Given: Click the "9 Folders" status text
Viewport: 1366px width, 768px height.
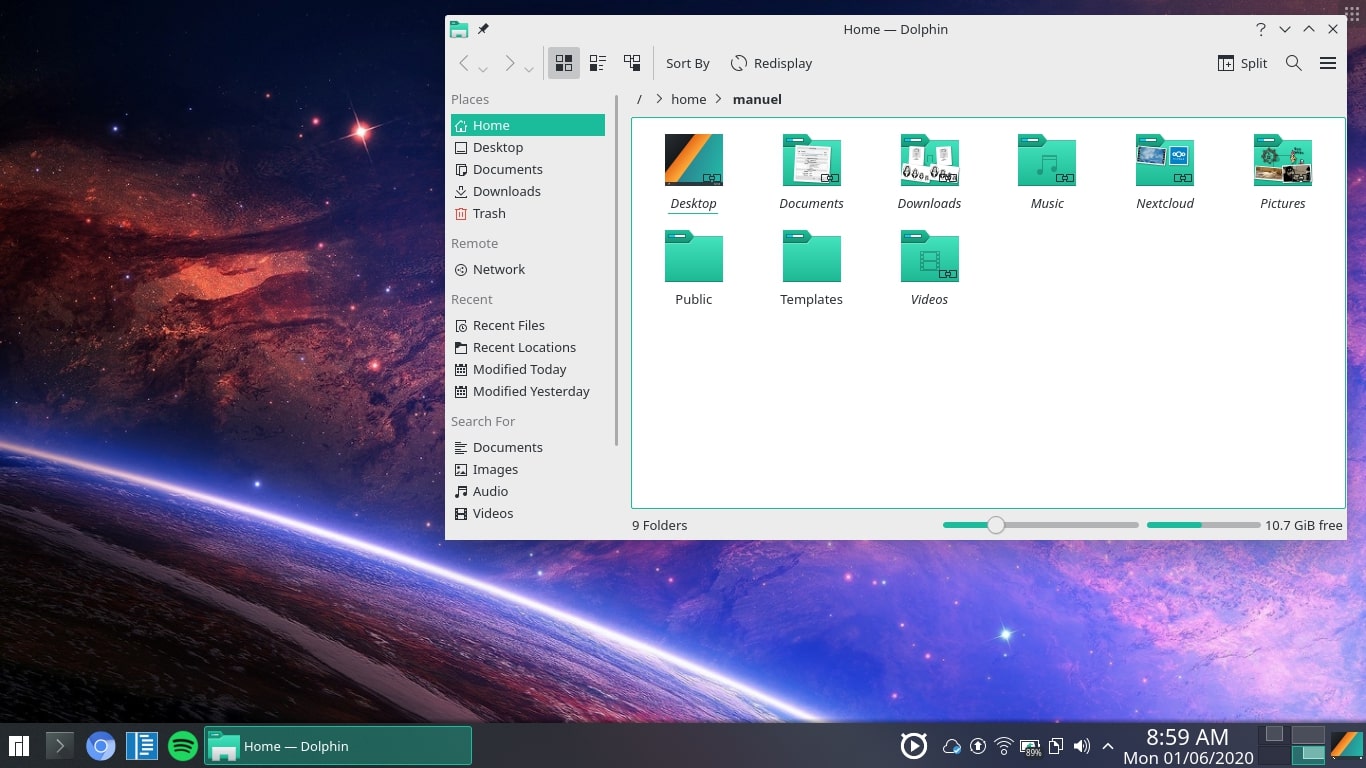Looking at the screenshot, I should pos(660,525).
